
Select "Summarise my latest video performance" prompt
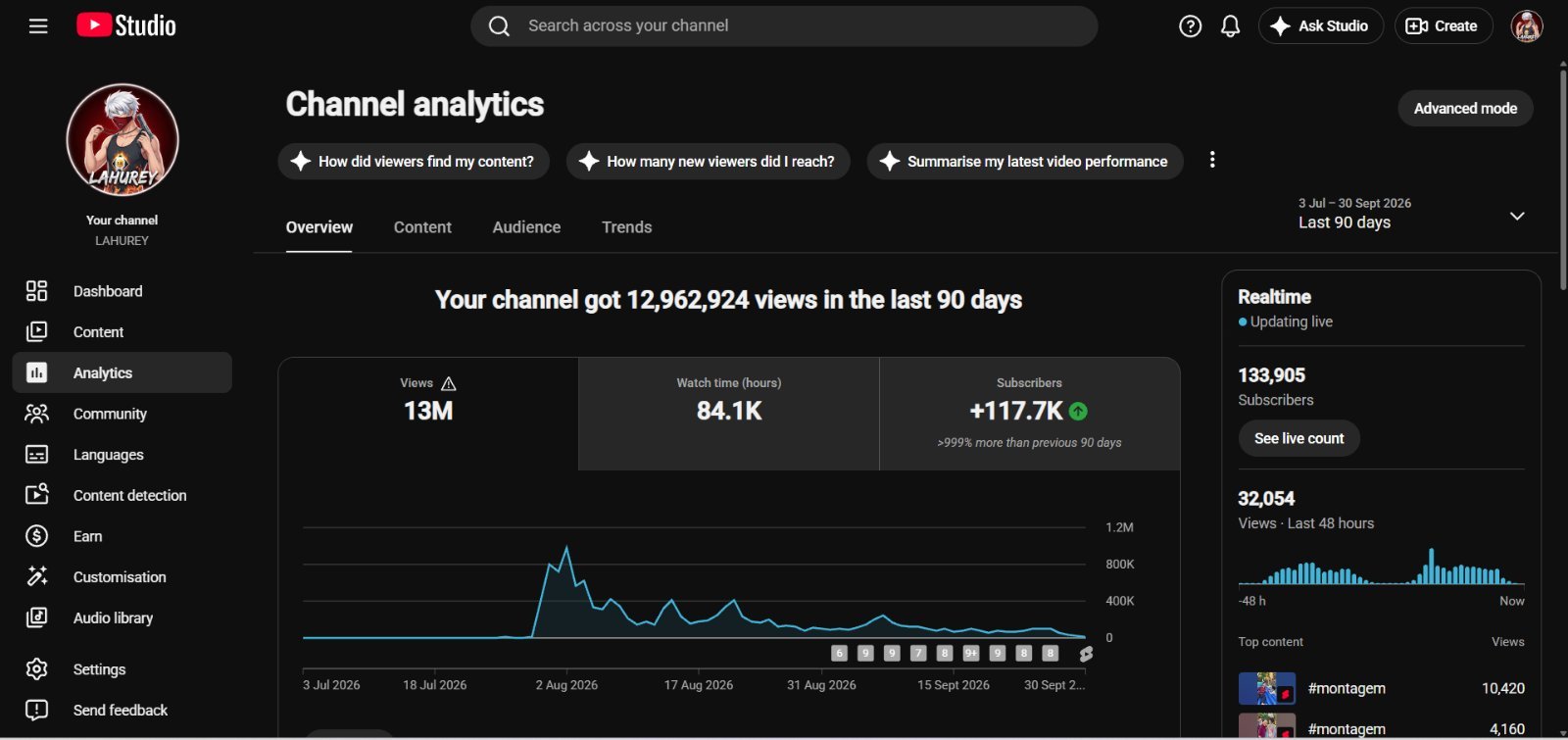(1024, 161)
